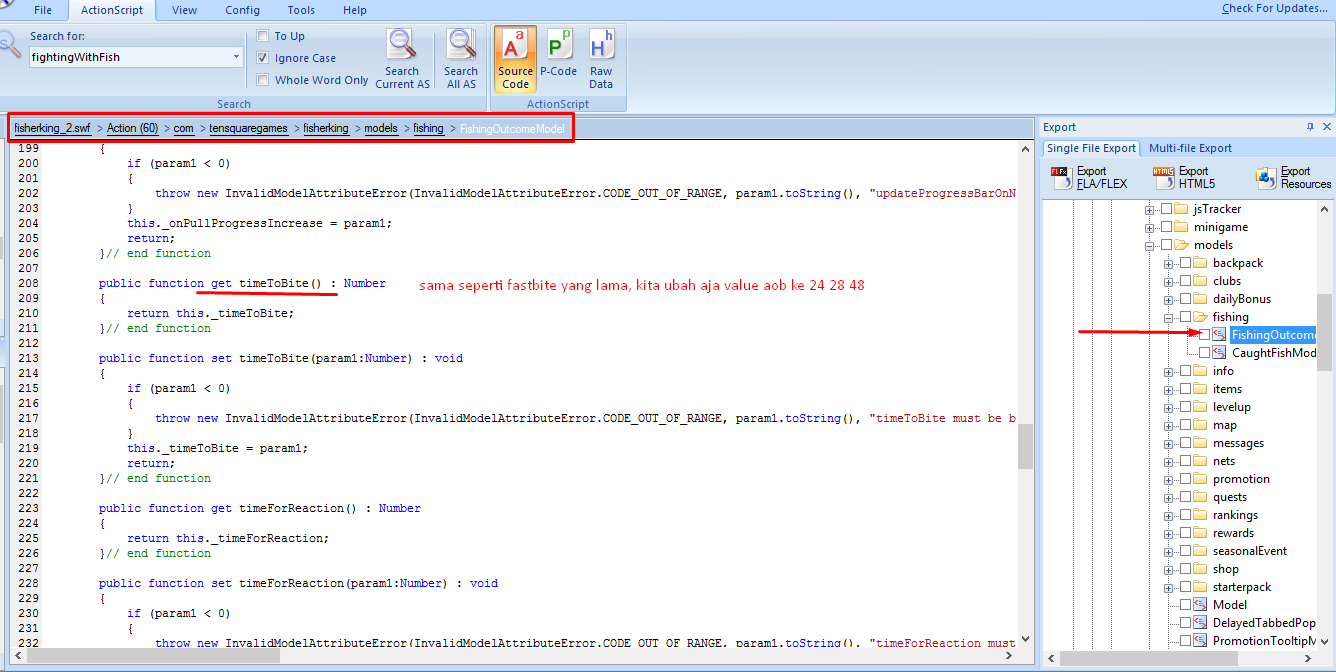
Task: Click Check For Updates link
Action: tap(1276, 8)
